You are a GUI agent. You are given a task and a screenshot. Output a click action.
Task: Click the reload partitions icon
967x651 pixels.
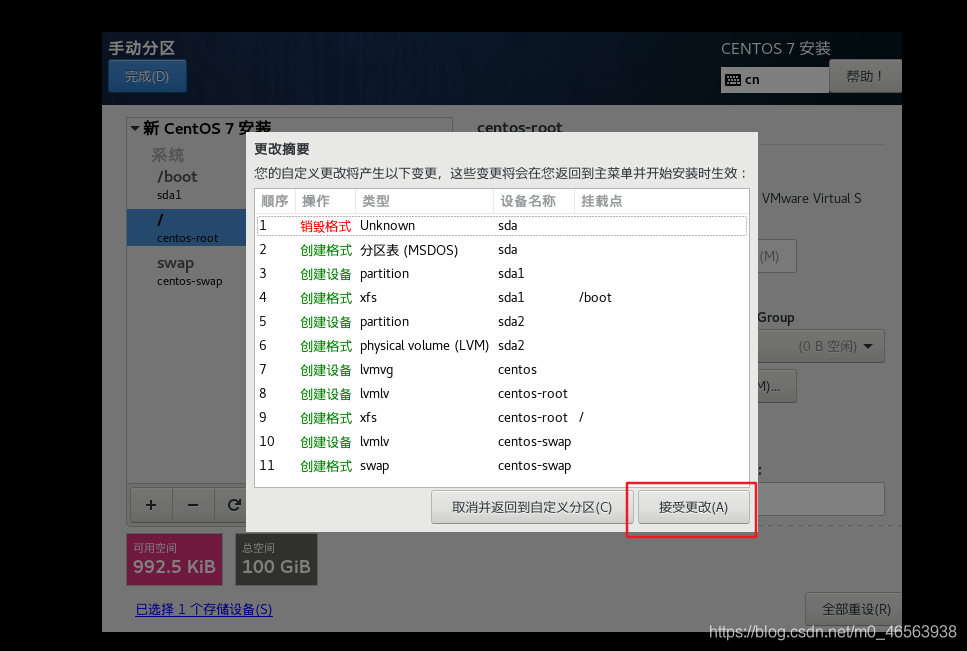234,504
